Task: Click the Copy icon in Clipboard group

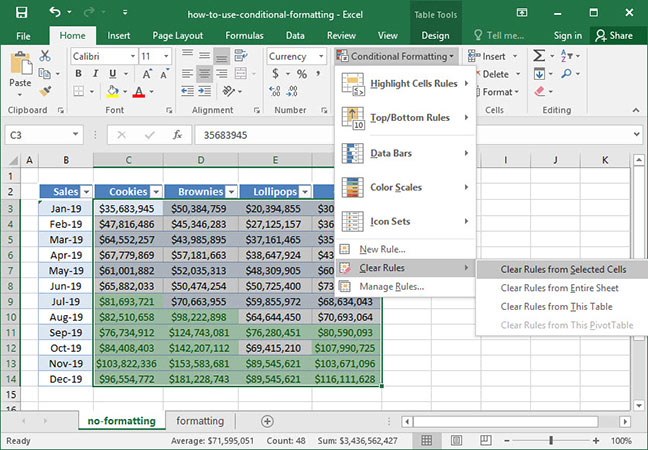Action: tap(45, 74)
